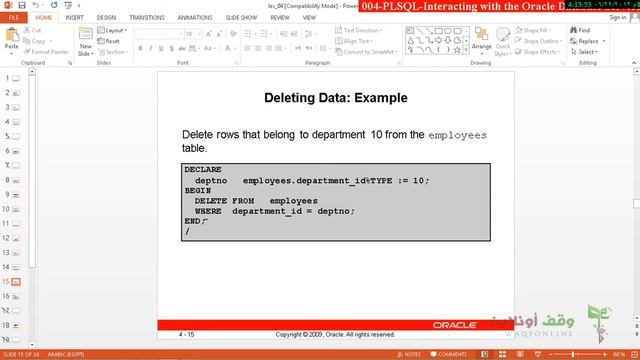Open the Layout dropdown
The image size is (640, 360).
(x=112, y=30)
